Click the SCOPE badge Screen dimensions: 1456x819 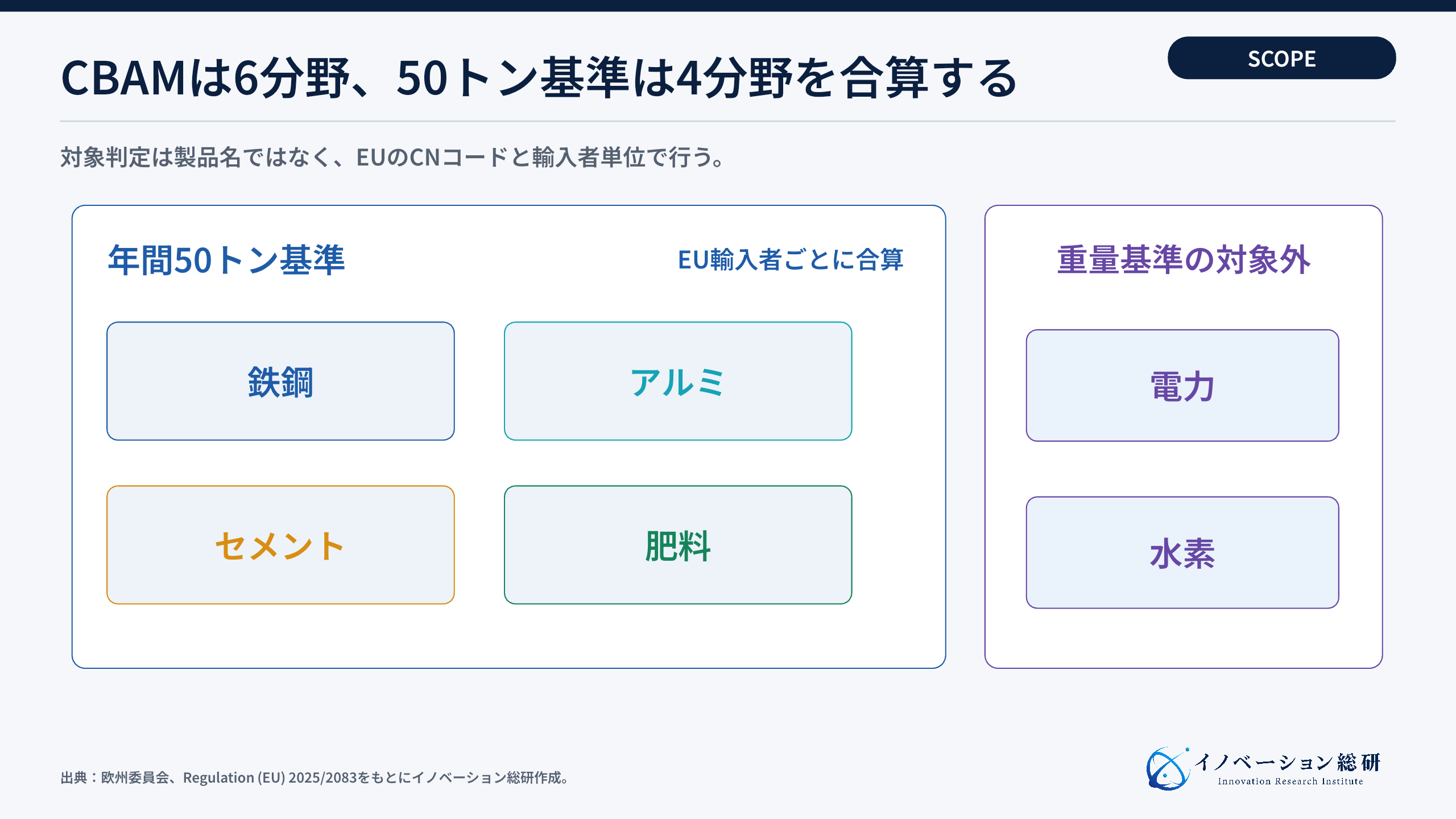click(x=1281, y=58)
